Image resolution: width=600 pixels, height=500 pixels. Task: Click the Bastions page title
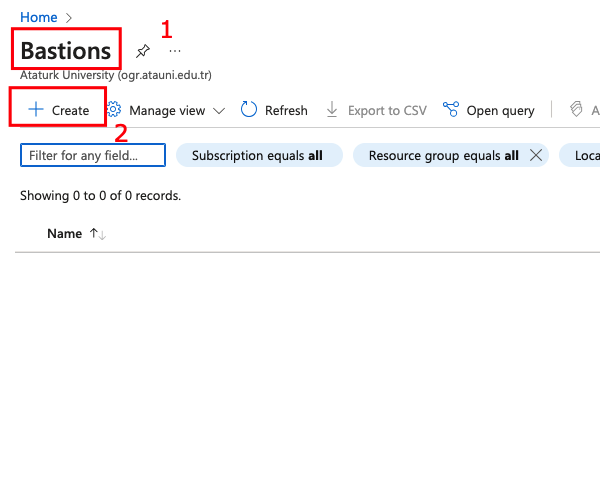[67, 50]
